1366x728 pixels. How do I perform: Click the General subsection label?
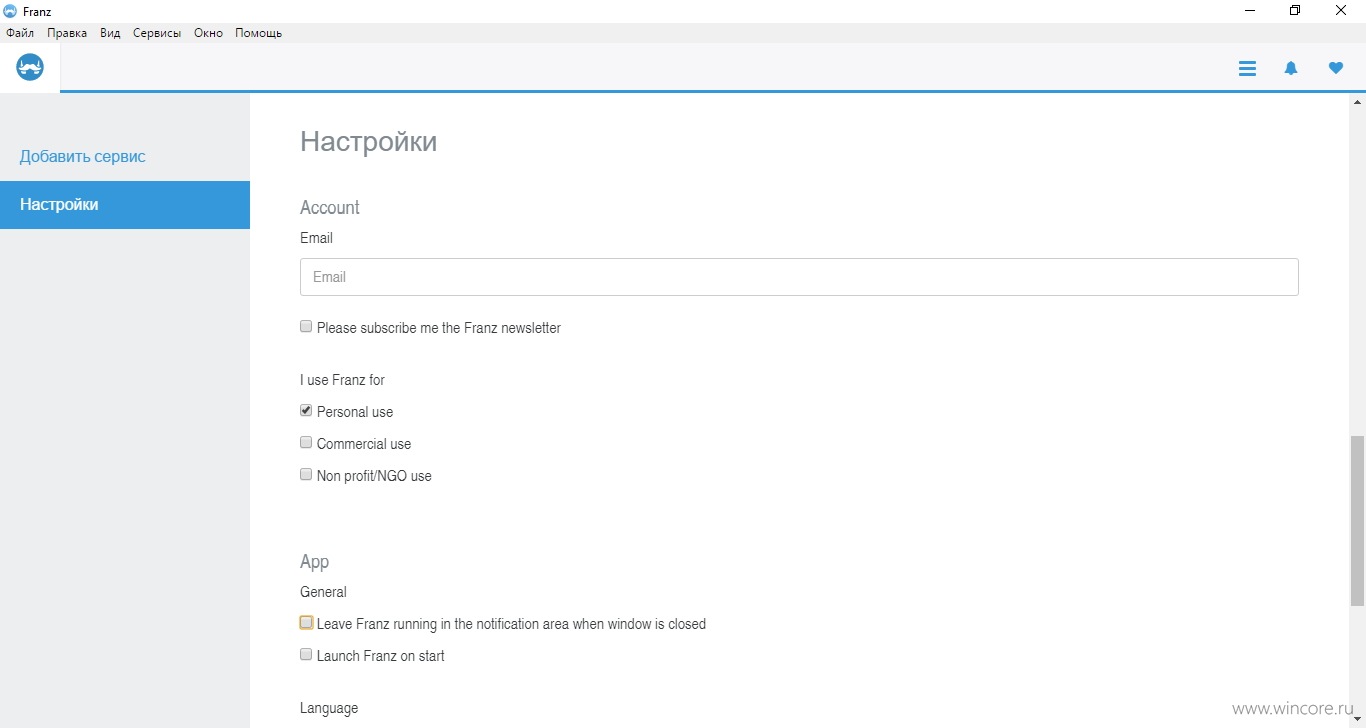323,592
